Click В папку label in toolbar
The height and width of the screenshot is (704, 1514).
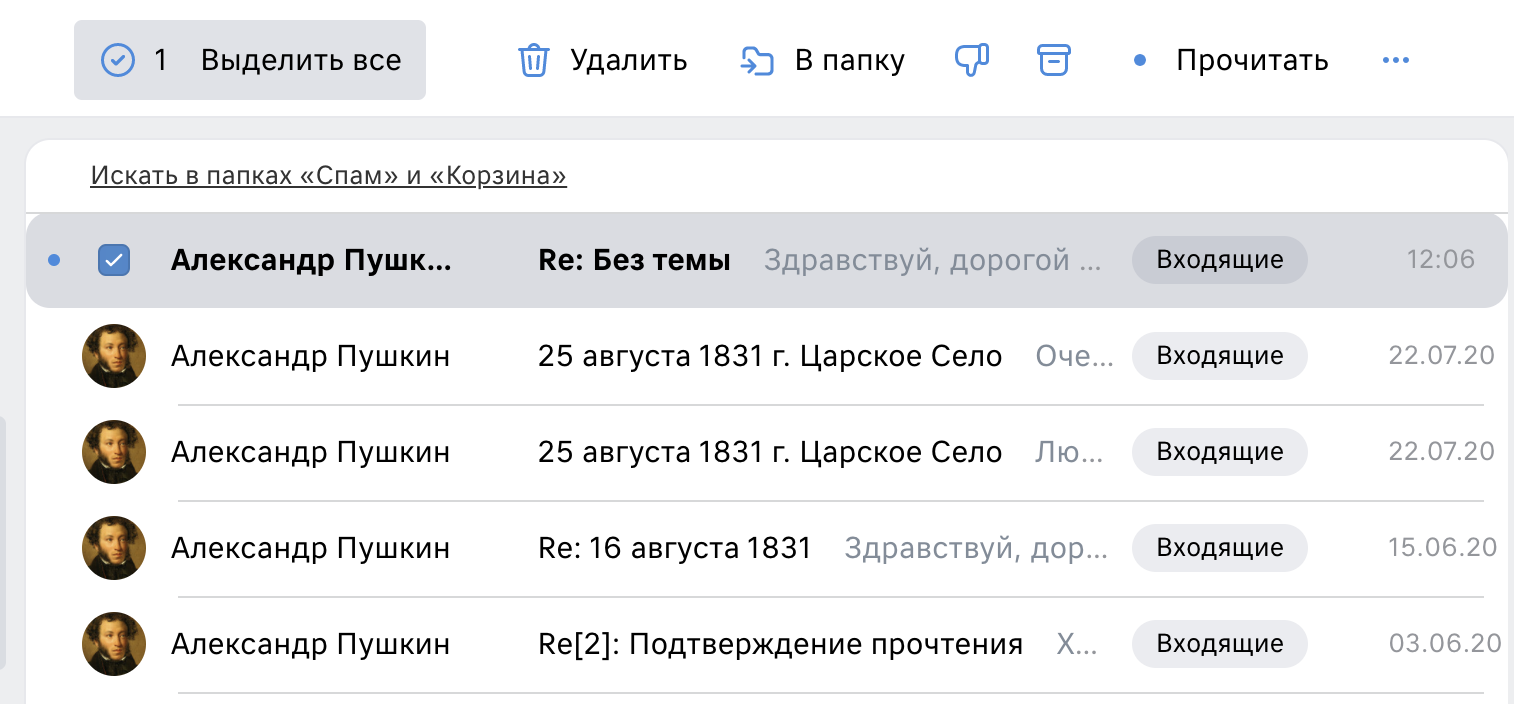pos(850,61)
